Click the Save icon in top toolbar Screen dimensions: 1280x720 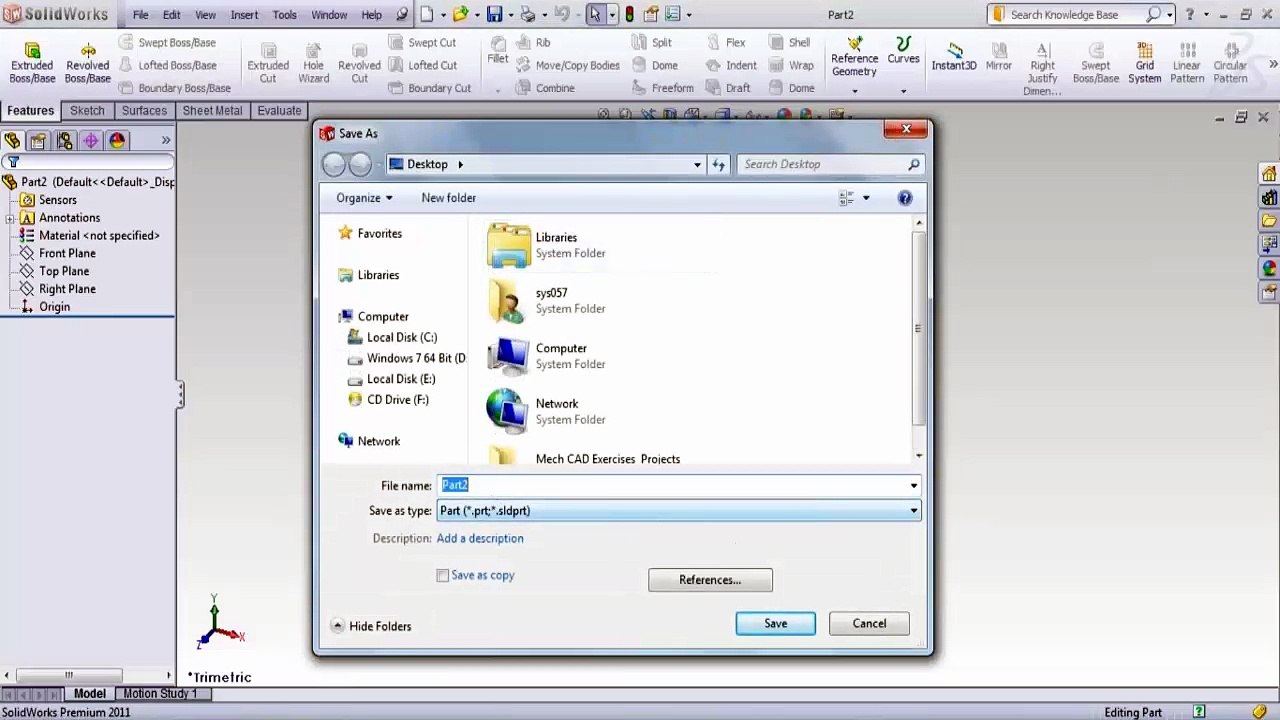(494, 15)
